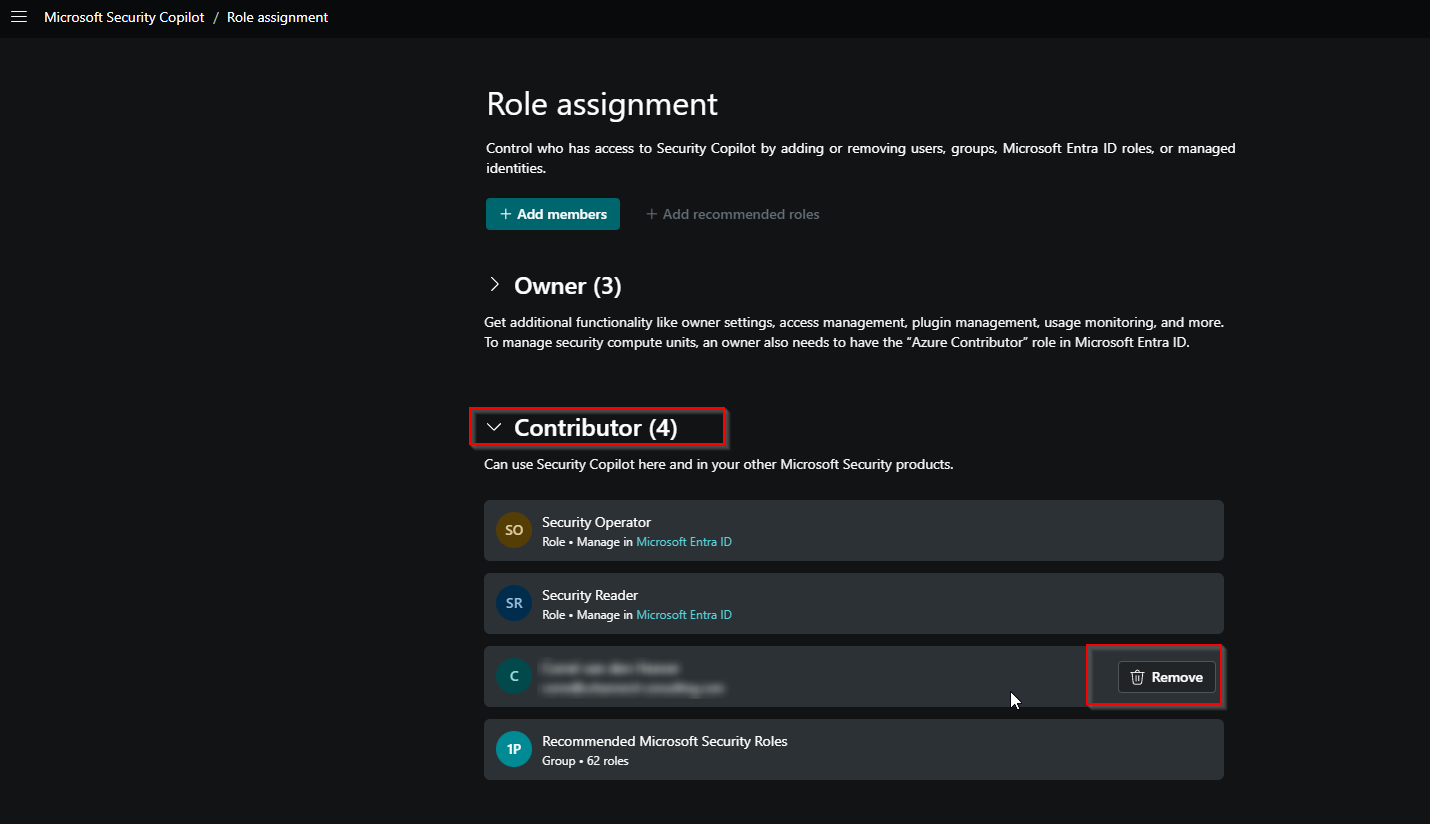The height and width of the screenshot is (824, 1430).
Task: Click the SR avatar for Security Reader
Action: [514, 604]
